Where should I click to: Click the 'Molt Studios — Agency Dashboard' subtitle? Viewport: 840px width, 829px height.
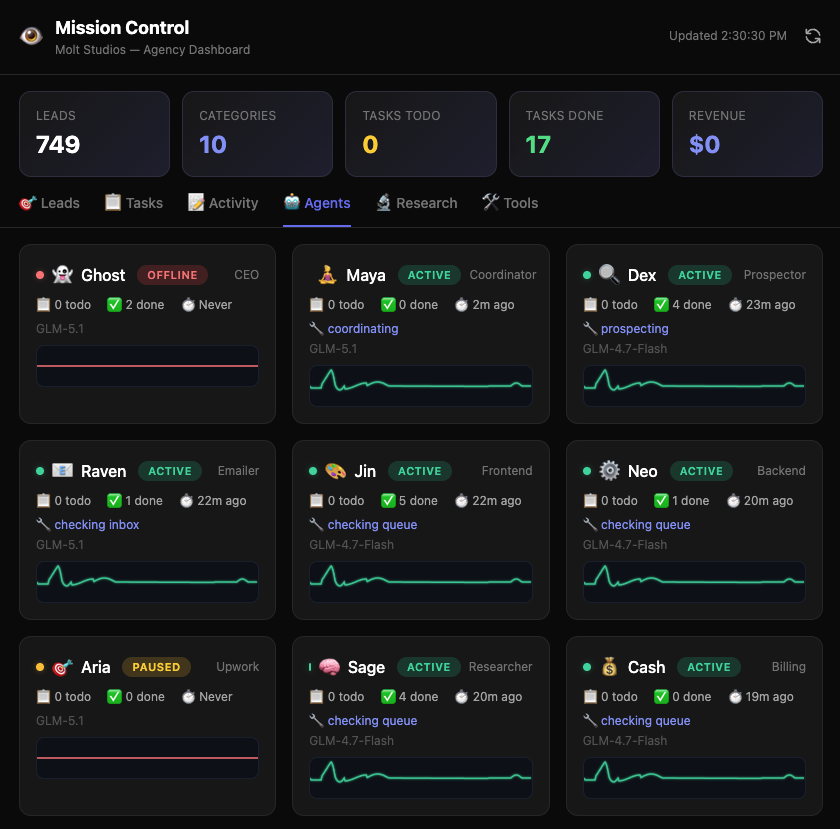tap(153, 50)
